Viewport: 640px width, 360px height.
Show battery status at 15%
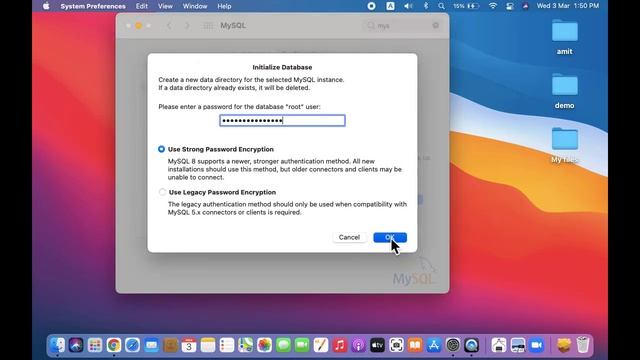[x=466, y=6]
